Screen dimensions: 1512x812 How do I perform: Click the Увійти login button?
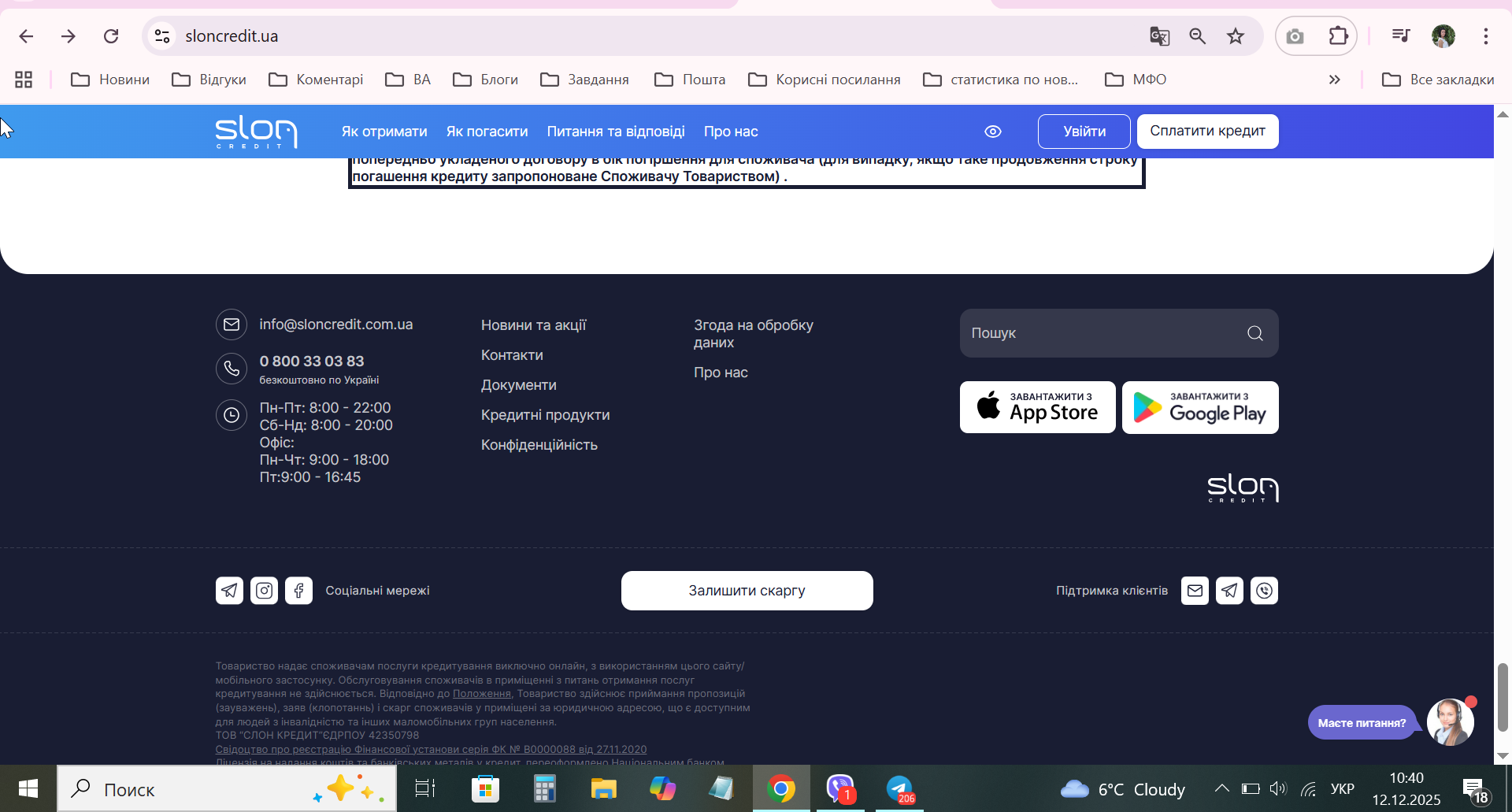pos(1084,132)
